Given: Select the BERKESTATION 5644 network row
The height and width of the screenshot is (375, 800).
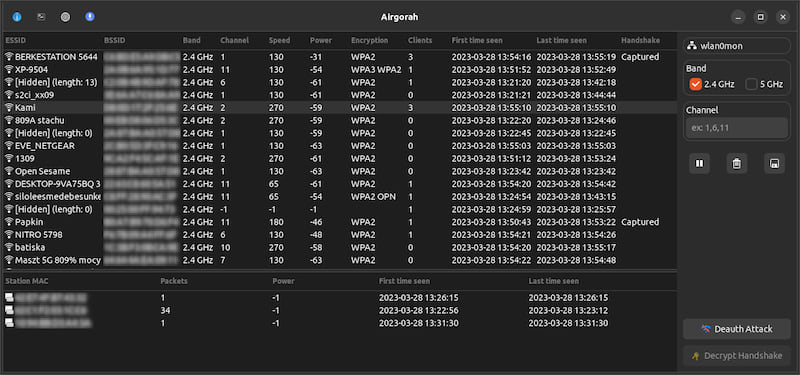Looking at the screenshot, I should click(x=339, y=57).
